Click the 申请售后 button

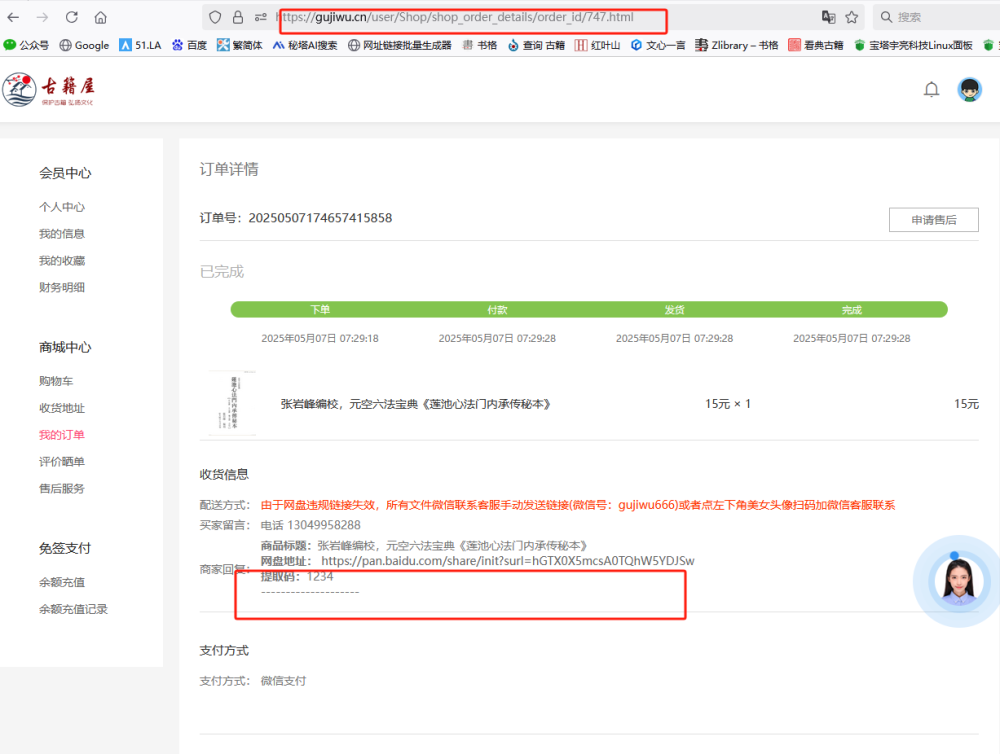point(934,219)
